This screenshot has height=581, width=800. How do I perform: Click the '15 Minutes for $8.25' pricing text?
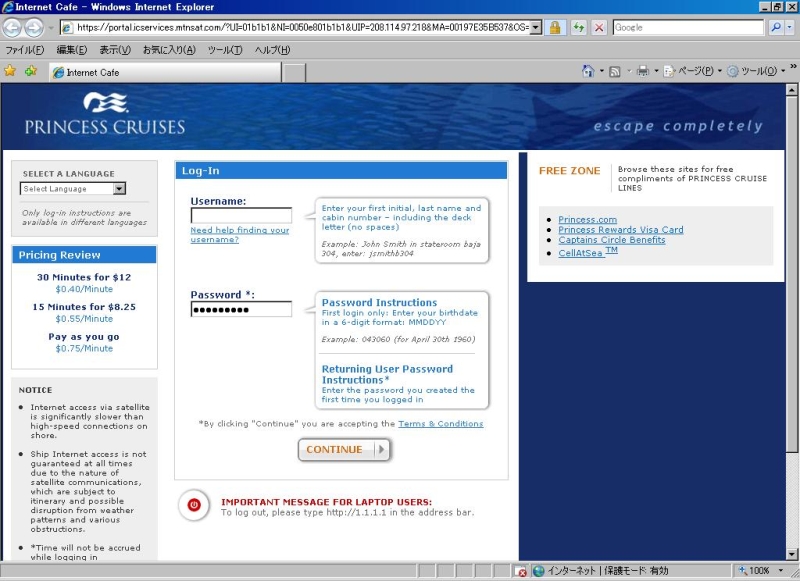84,307
